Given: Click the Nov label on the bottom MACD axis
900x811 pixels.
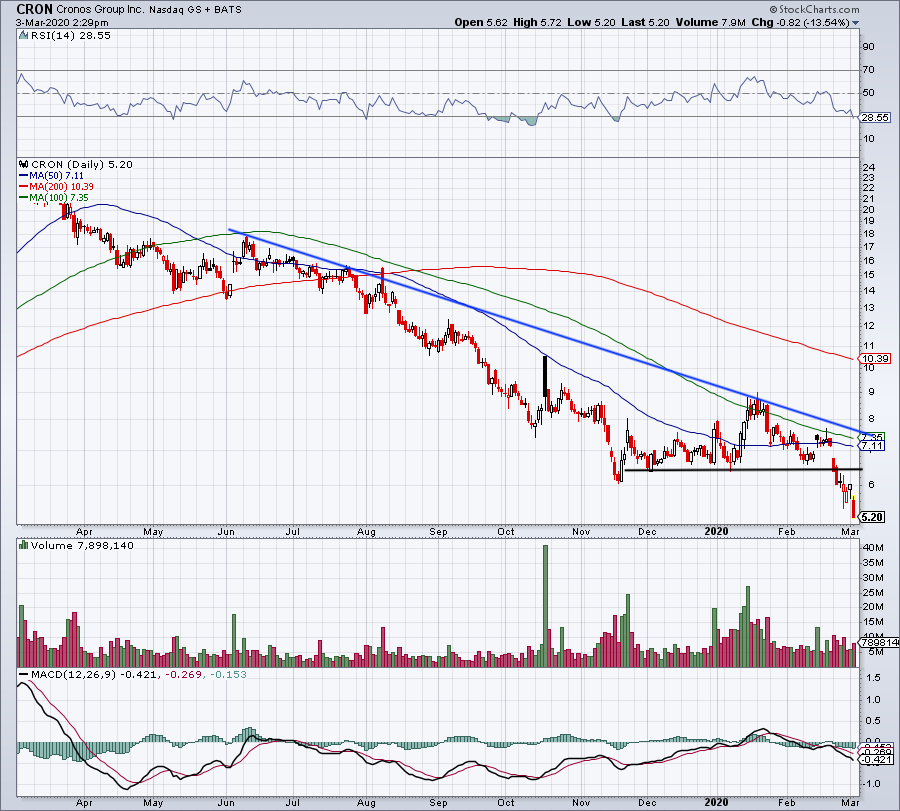Looking at the screenshot, I should point(581,802).
